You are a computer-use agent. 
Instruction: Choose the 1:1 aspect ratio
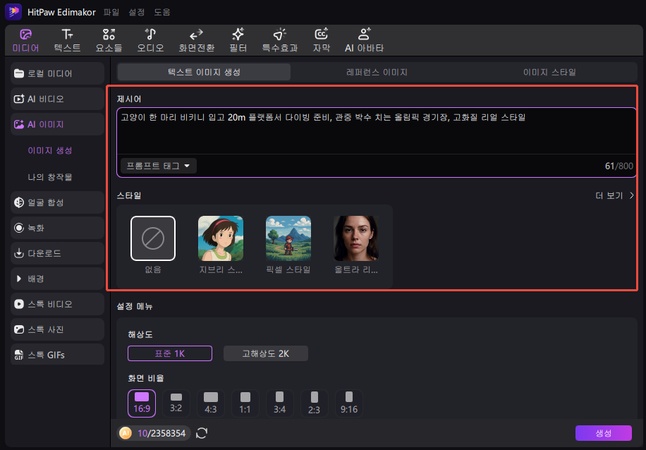click(245, 403)
